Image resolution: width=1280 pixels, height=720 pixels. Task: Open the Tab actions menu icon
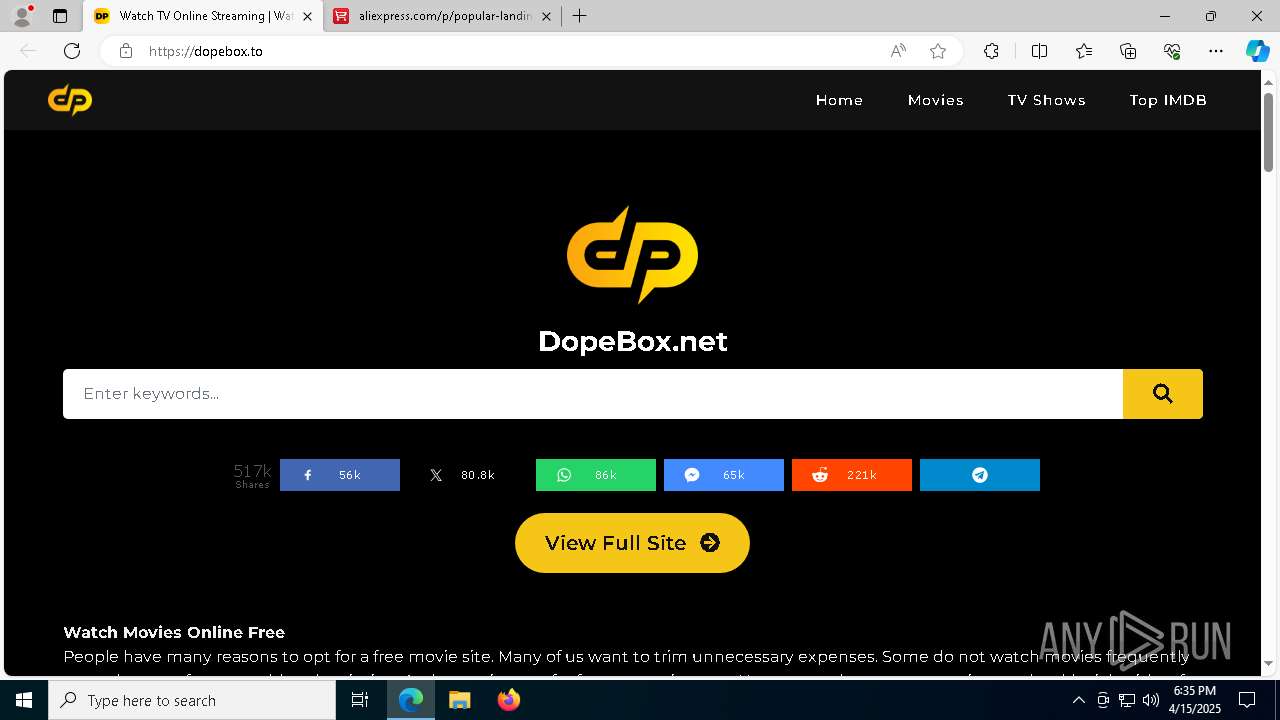(x=60, y=16)
